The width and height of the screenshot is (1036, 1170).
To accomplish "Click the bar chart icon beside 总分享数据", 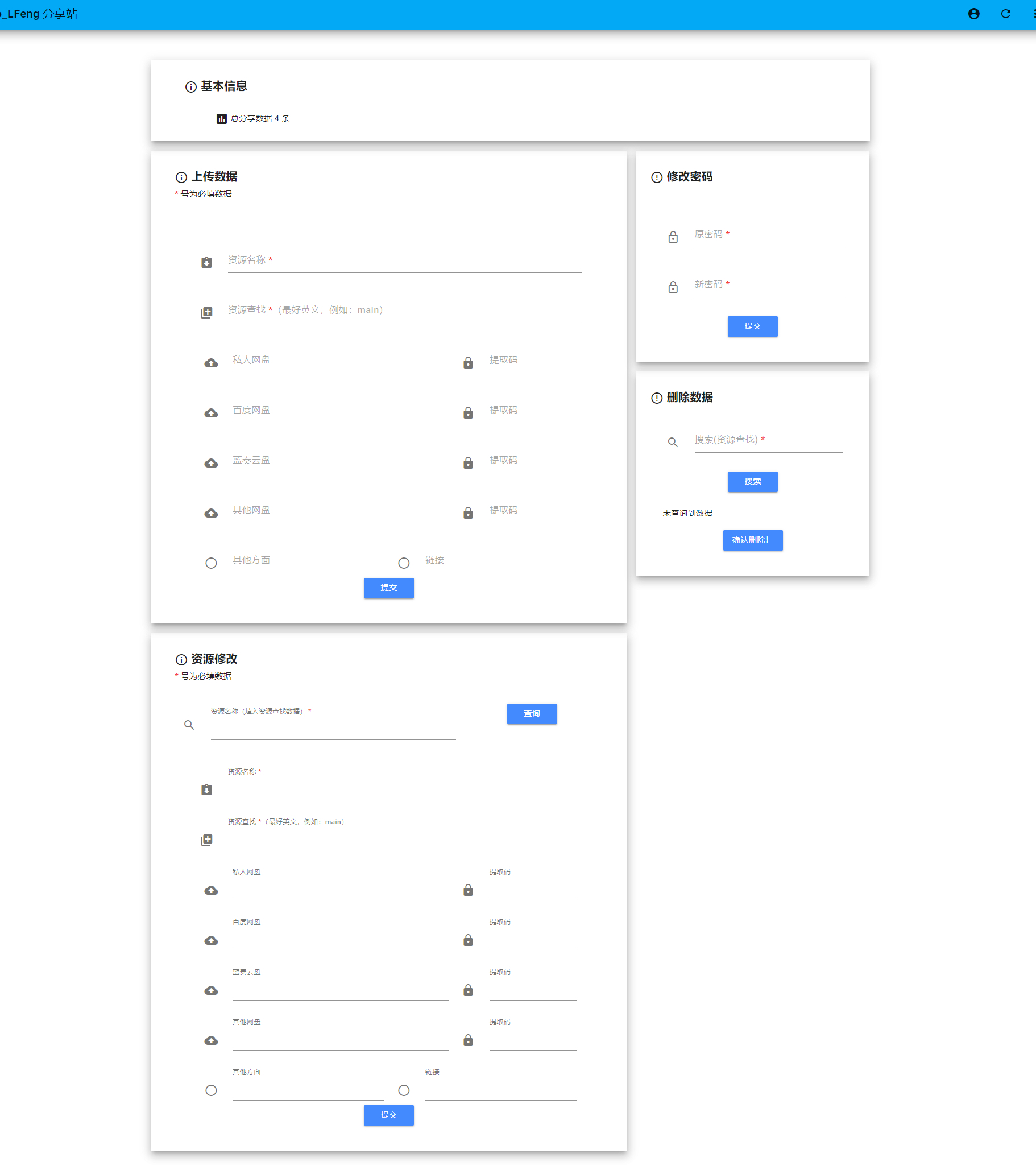I will (x=222, y=118).
